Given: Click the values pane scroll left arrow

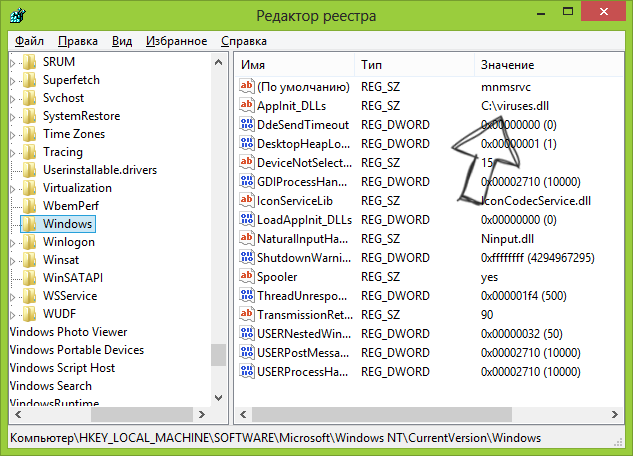Looking at the screenshot, I should click(243, 414).
